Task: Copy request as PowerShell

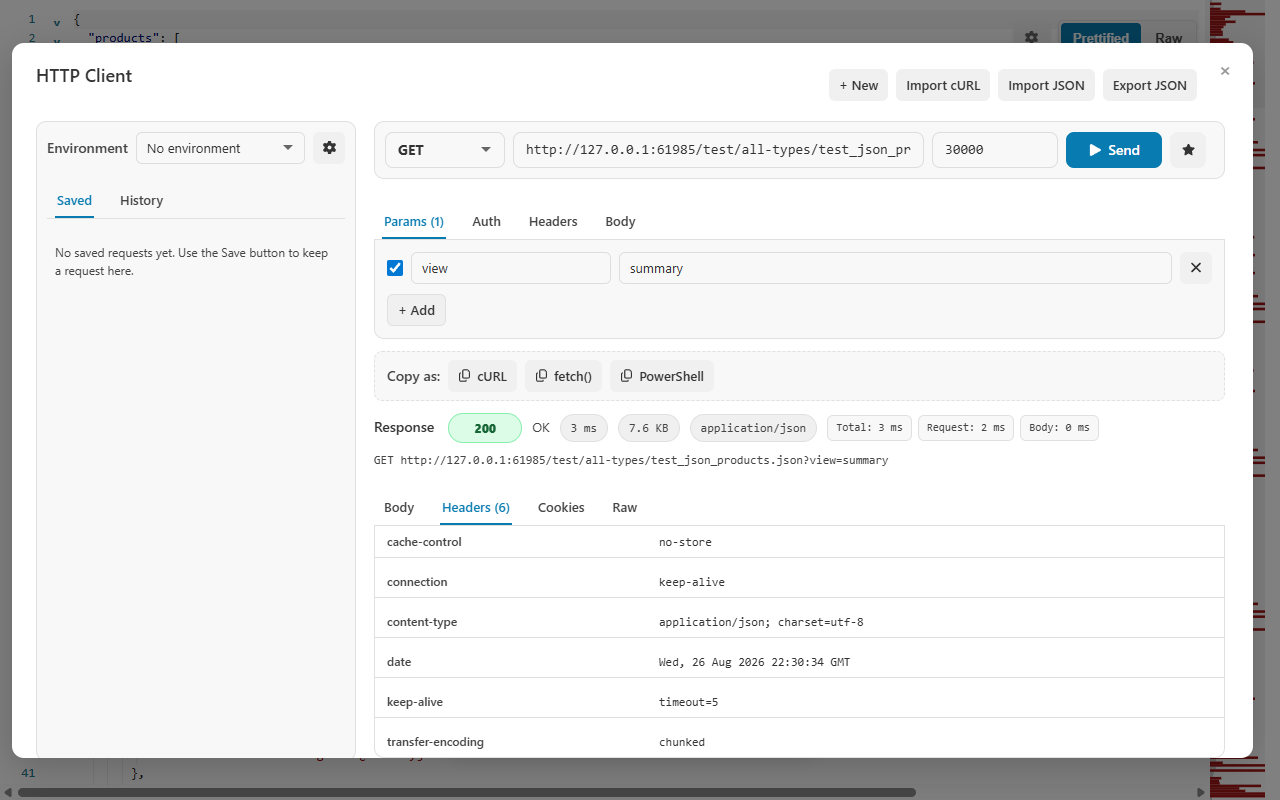Action: tap(662, 377)
